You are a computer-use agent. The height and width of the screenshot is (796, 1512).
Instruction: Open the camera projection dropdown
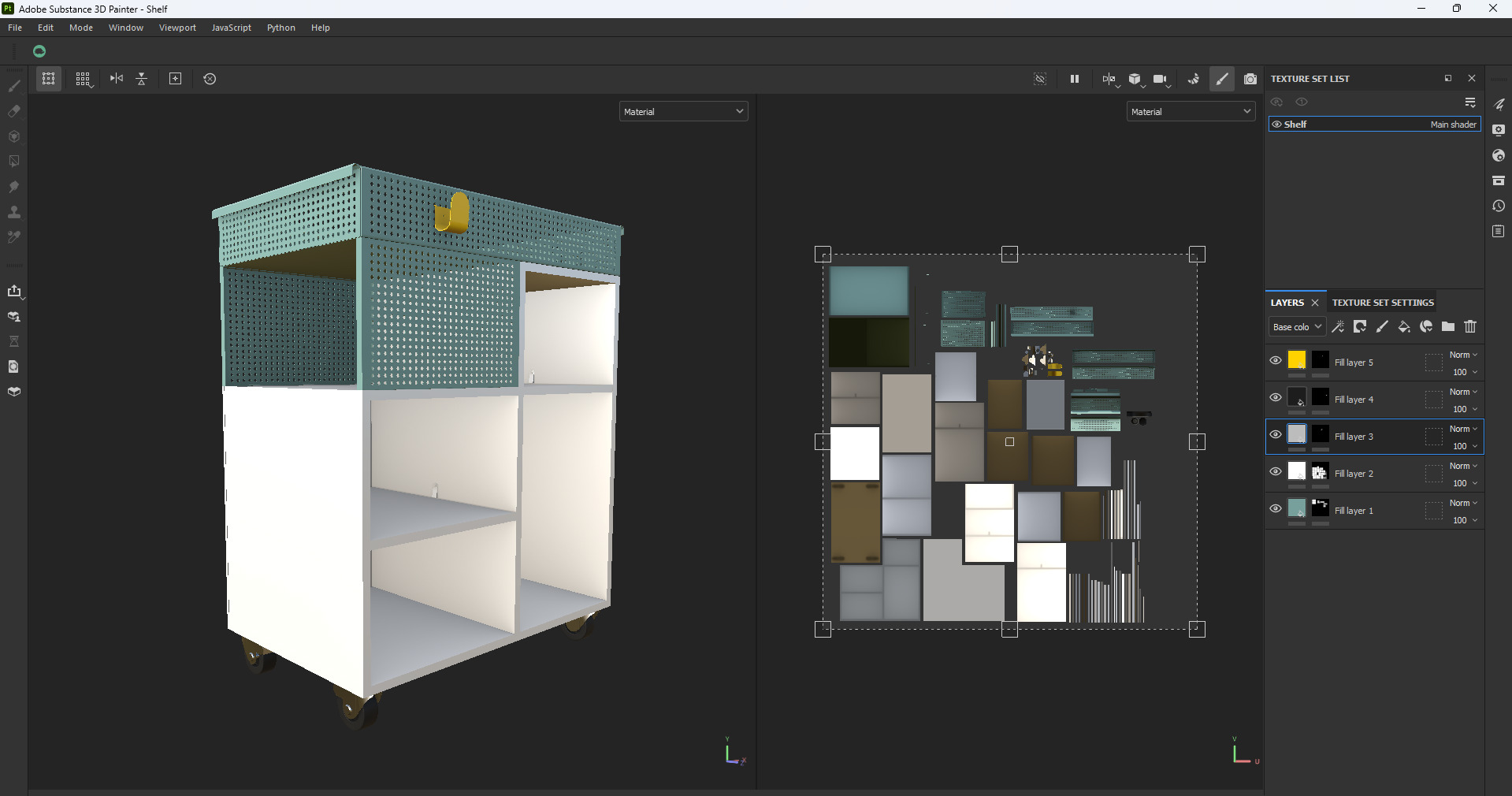click(1161, 79)
